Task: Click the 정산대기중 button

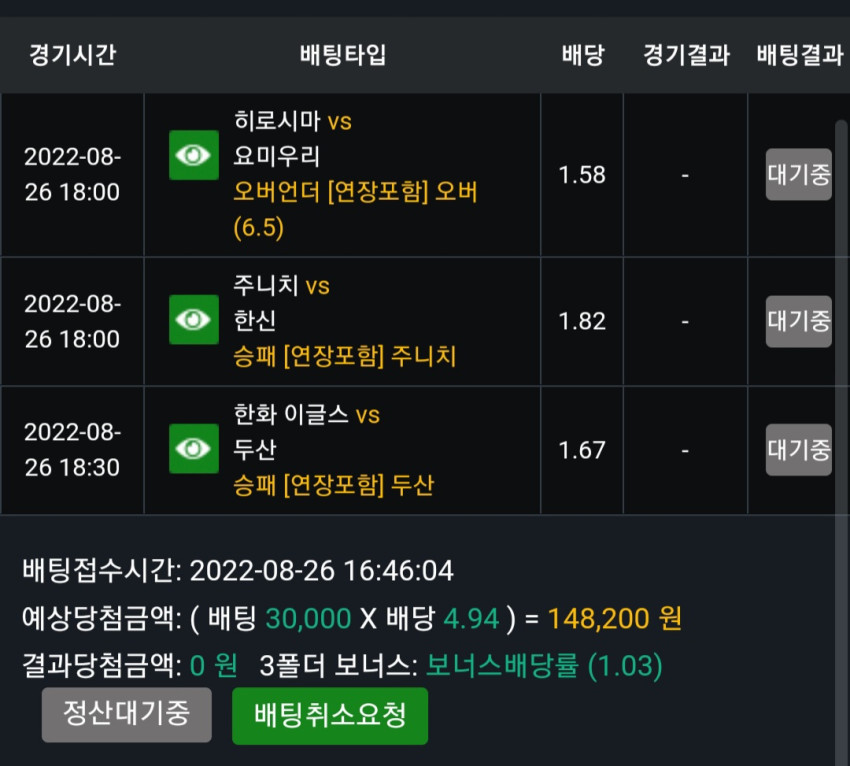Action: point(126,714)
